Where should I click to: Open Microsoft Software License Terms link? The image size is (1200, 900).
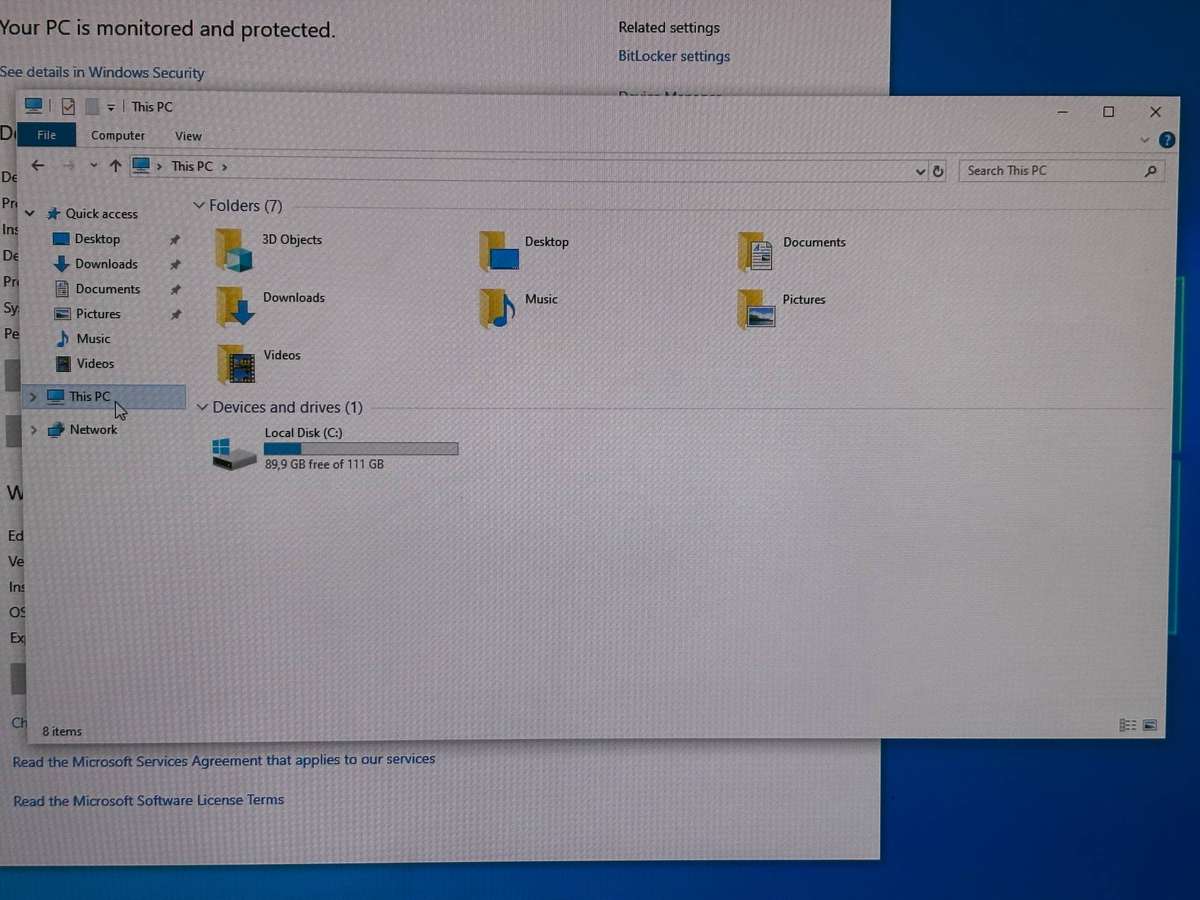tap(148, 800)
